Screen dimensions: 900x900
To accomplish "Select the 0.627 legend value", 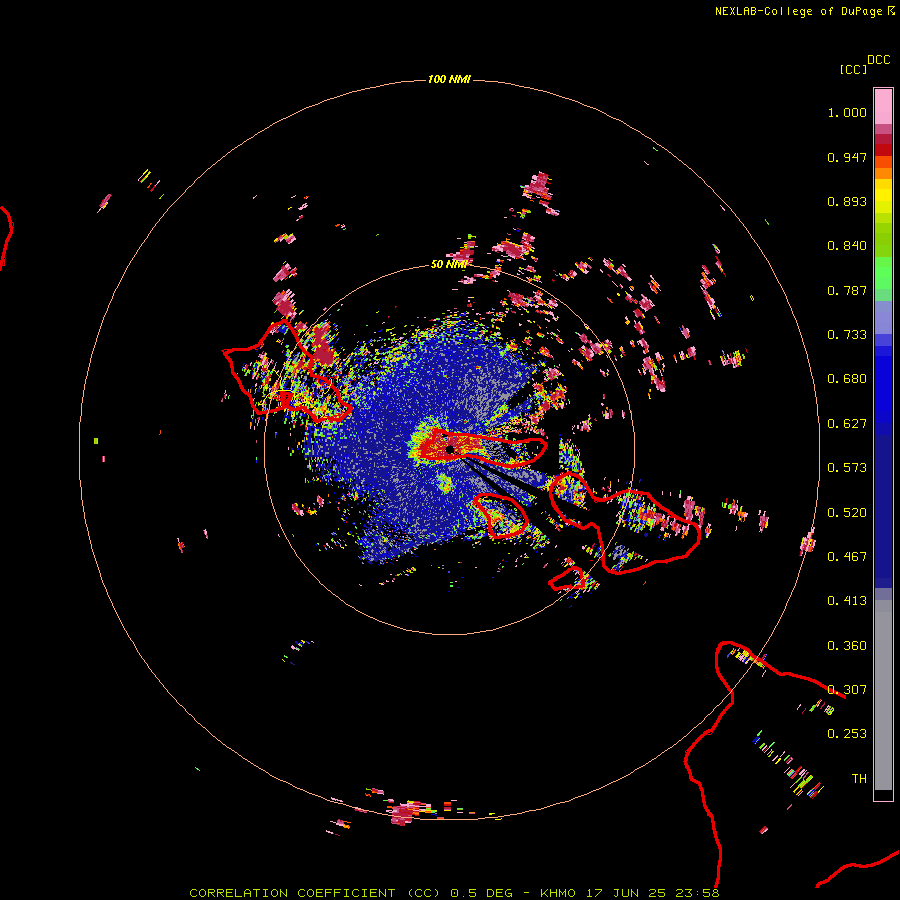I will click(x=847, y=424).
